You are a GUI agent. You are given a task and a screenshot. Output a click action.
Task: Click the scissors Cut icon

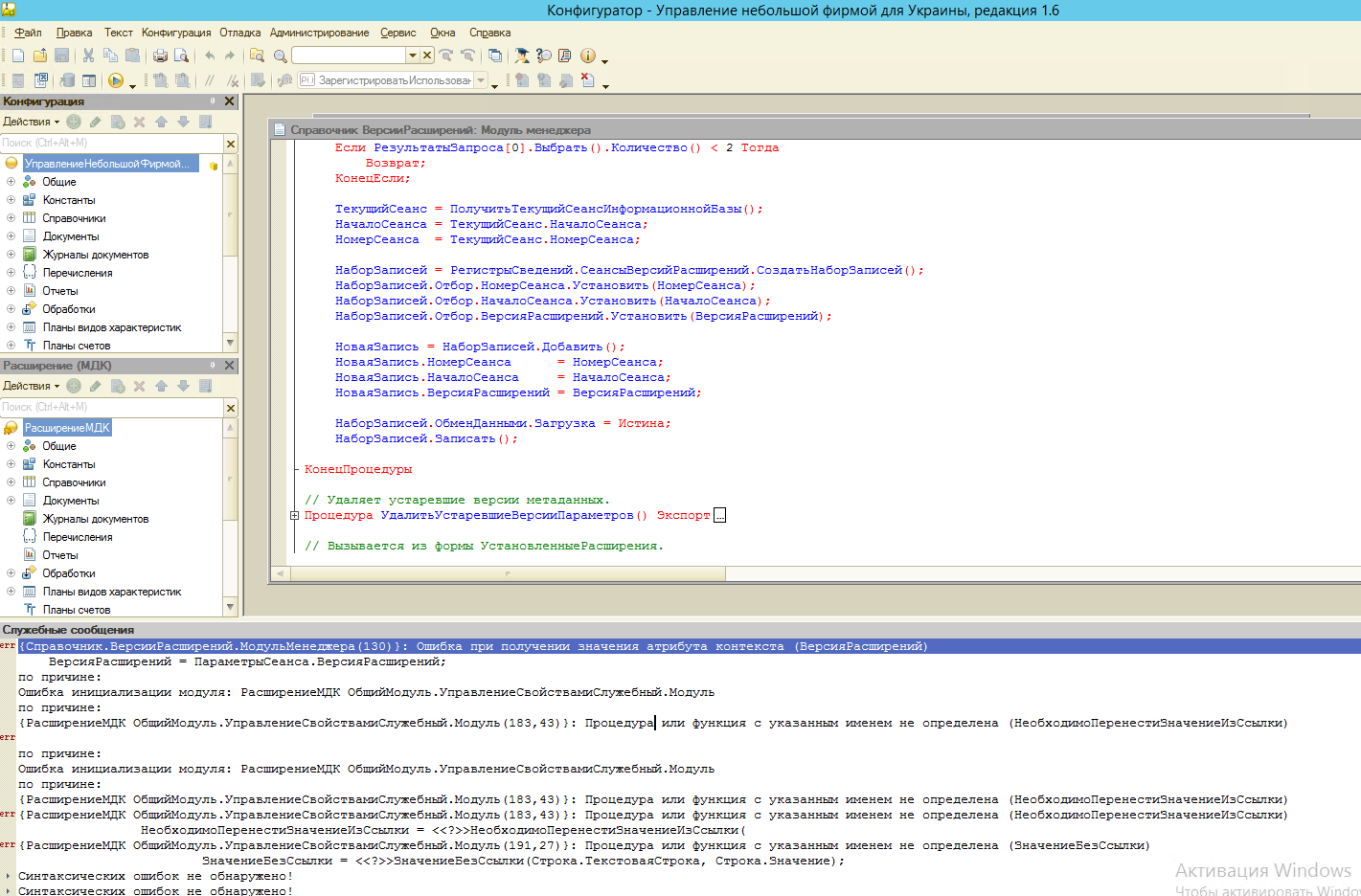88,56
